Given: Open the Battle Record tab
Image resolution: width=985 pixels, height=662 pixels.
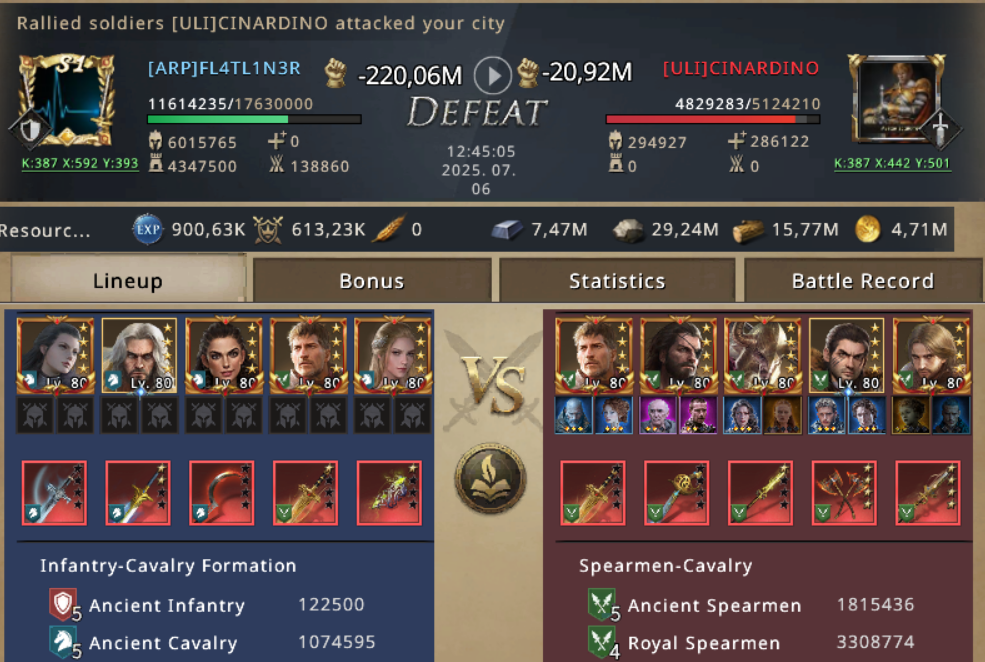Looking at the screenshot, I should (x=863, y=281).
